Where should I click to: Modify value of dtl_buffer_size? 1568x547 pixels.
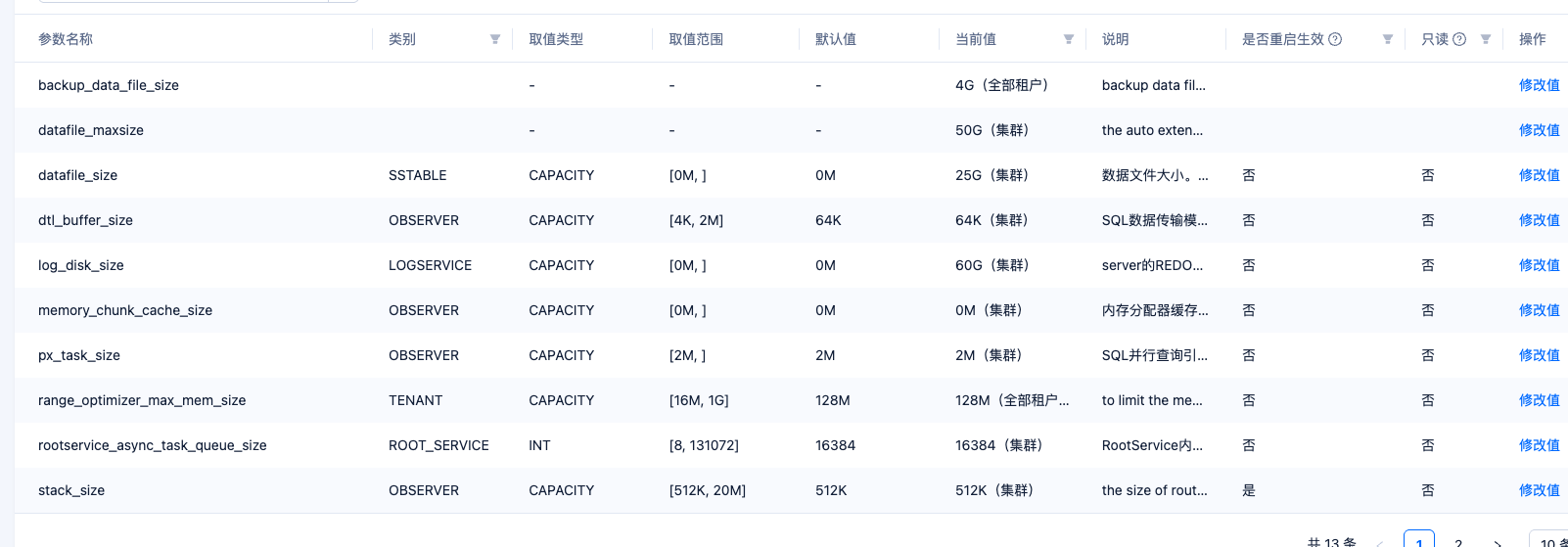(1539, 220)
